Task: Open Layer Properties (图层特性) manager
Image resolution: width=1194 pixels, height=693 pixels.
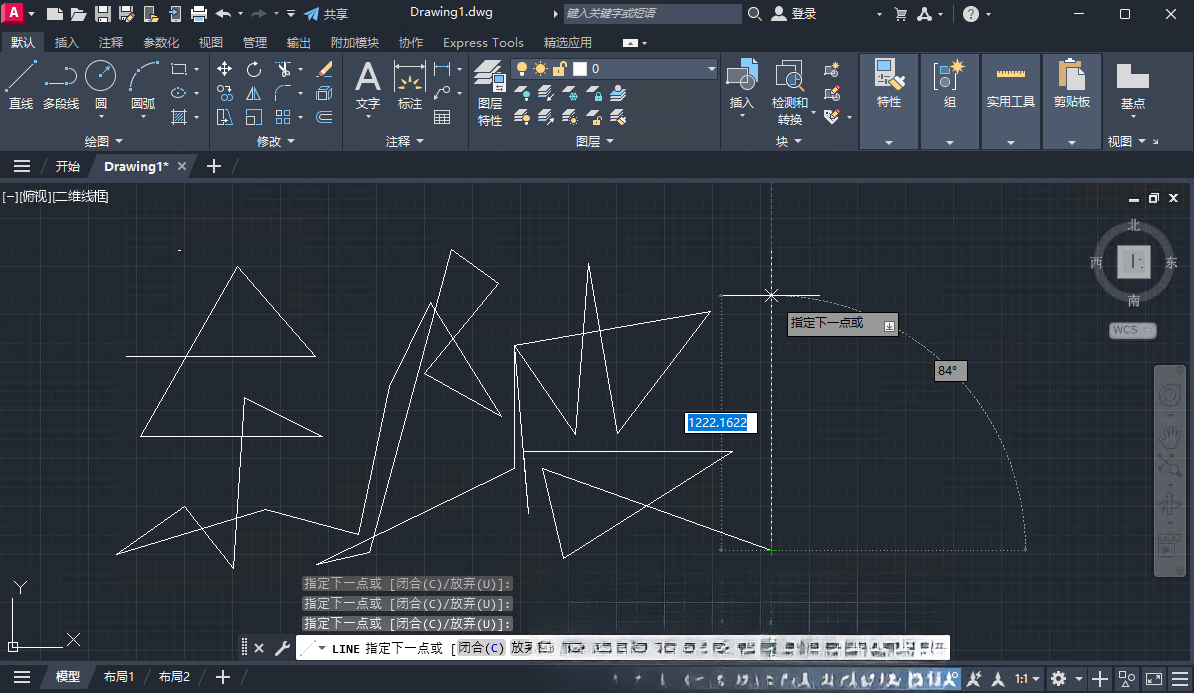Action: 490,93
